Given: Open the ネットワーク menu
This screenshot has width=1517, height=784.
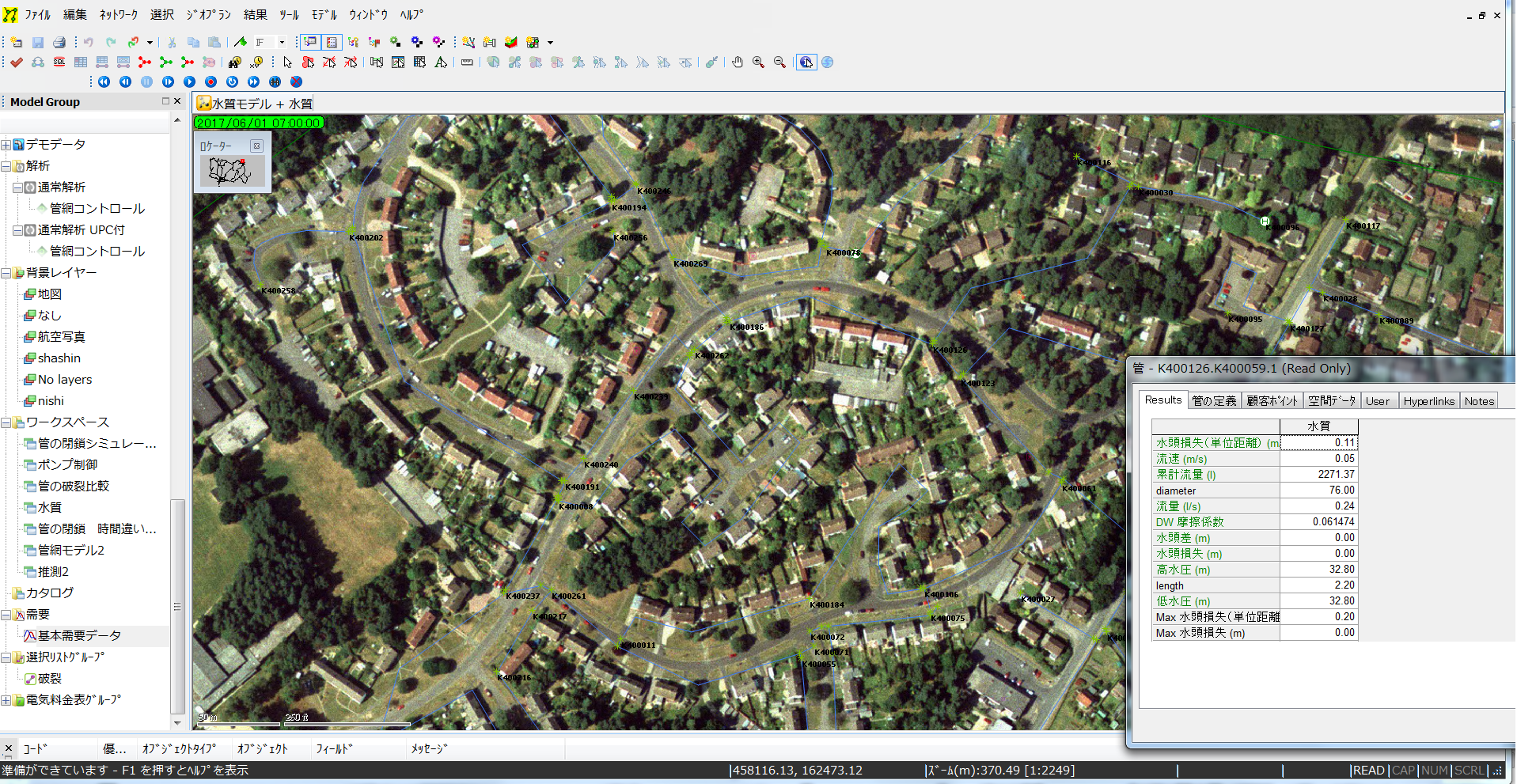Looking at the screenshot, I should pos(118,14).
